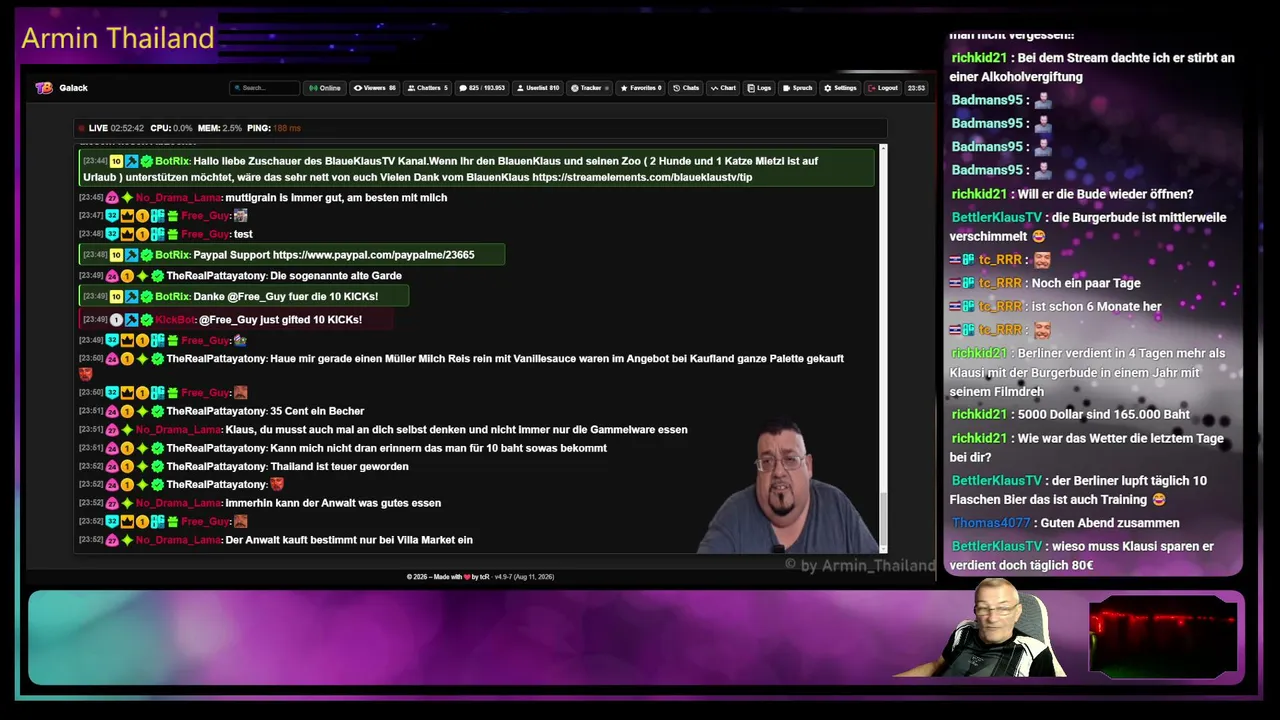Click TheRealPattayatony name in 'alte Garde' message

[x=216, y=276]
